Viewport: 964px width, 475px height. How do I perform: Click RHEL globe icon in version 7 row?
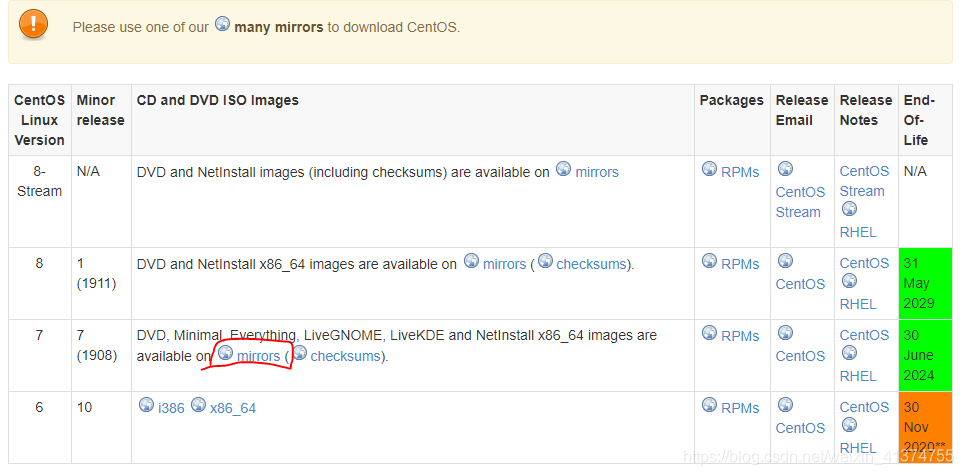click(x=849, y=353)
